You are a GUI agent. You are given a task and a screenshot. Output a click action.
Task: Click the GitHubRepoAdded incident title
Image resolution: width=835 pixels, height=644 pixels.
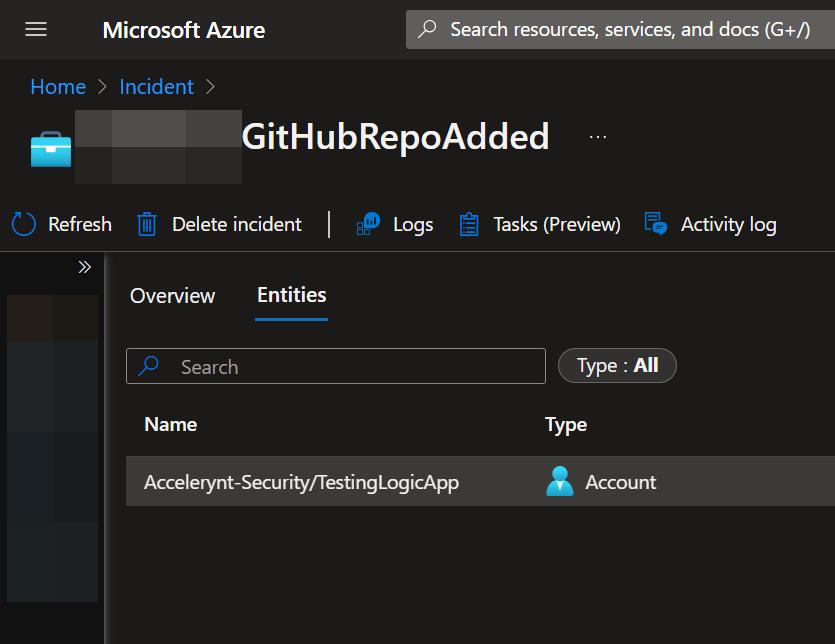[395, 137]
